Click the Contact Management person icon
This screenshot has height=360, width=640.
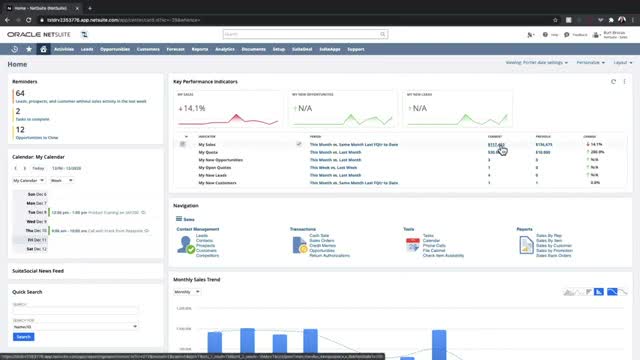click(x=186, y=245)
